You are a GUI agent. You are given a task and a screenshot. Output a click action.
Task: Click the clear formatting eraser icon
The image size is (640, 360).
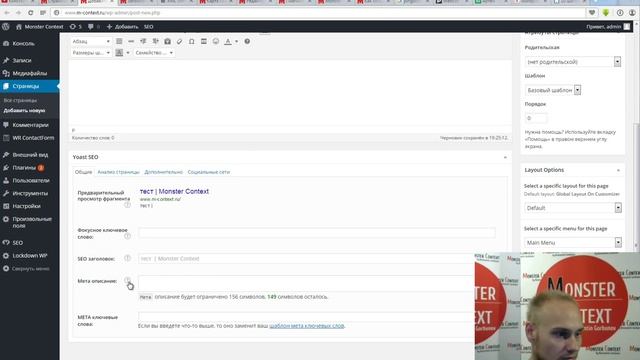(x=180, y=41)
